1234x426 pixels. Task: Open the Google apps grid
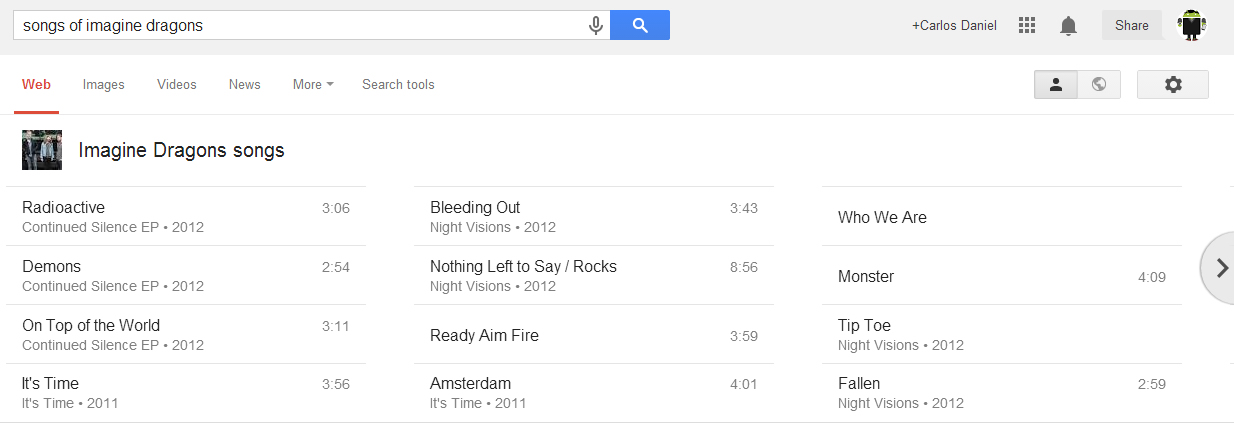pyautogui.click(x=1027, y=26)
